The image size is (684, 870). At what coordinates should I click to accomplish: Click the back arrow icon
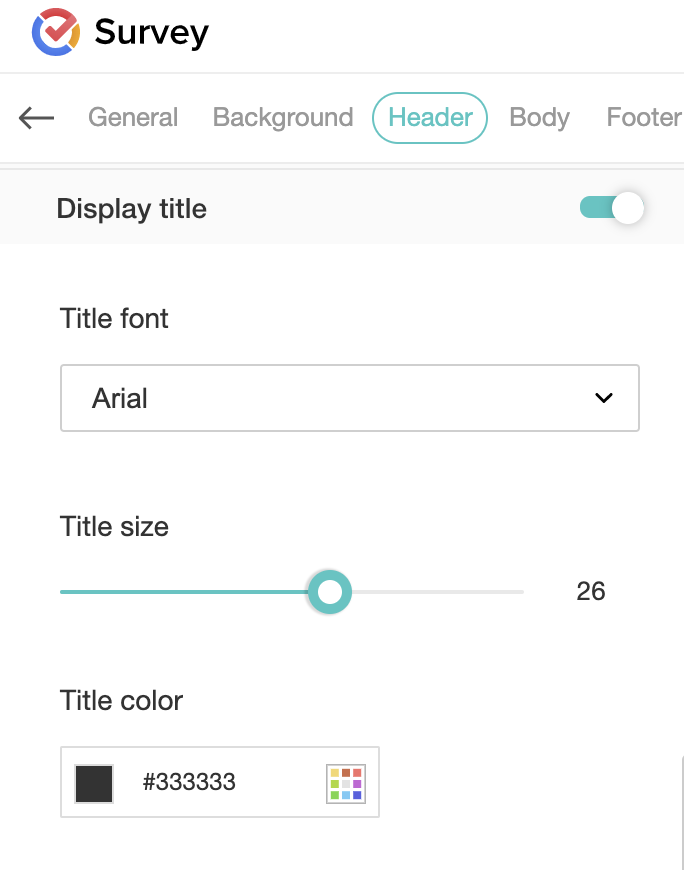36,118
